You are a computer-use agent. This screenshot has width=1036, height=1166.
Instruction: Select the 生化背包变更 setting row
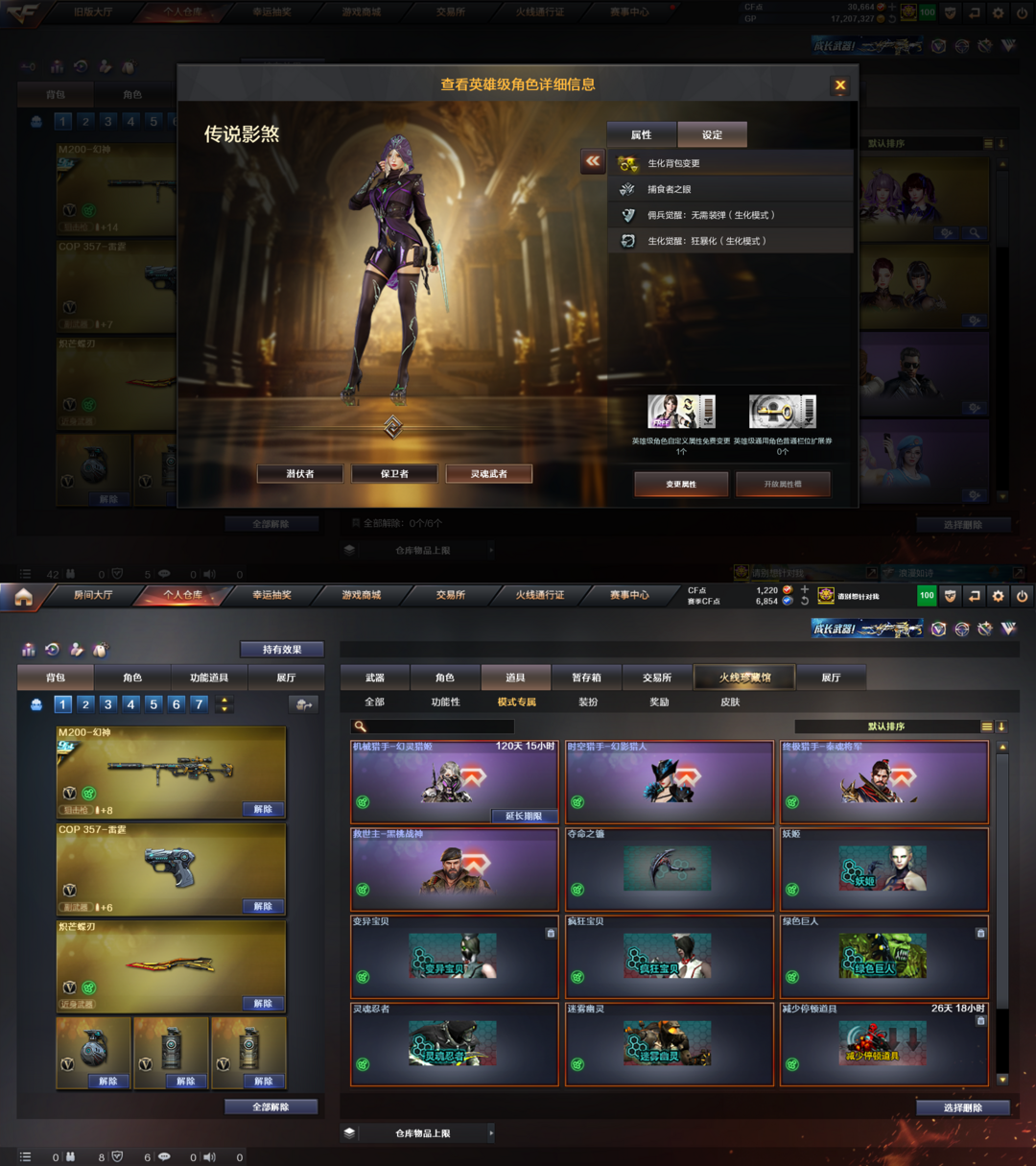(x=731, y=163)
